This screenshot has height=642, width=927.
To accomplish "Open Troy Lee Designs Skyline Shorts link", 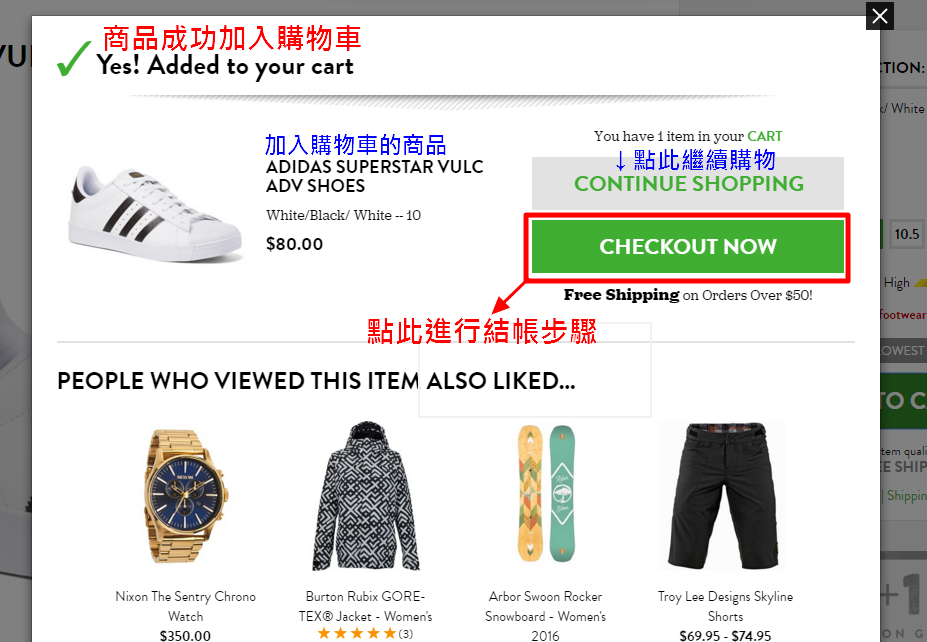I will pos(725,606).
